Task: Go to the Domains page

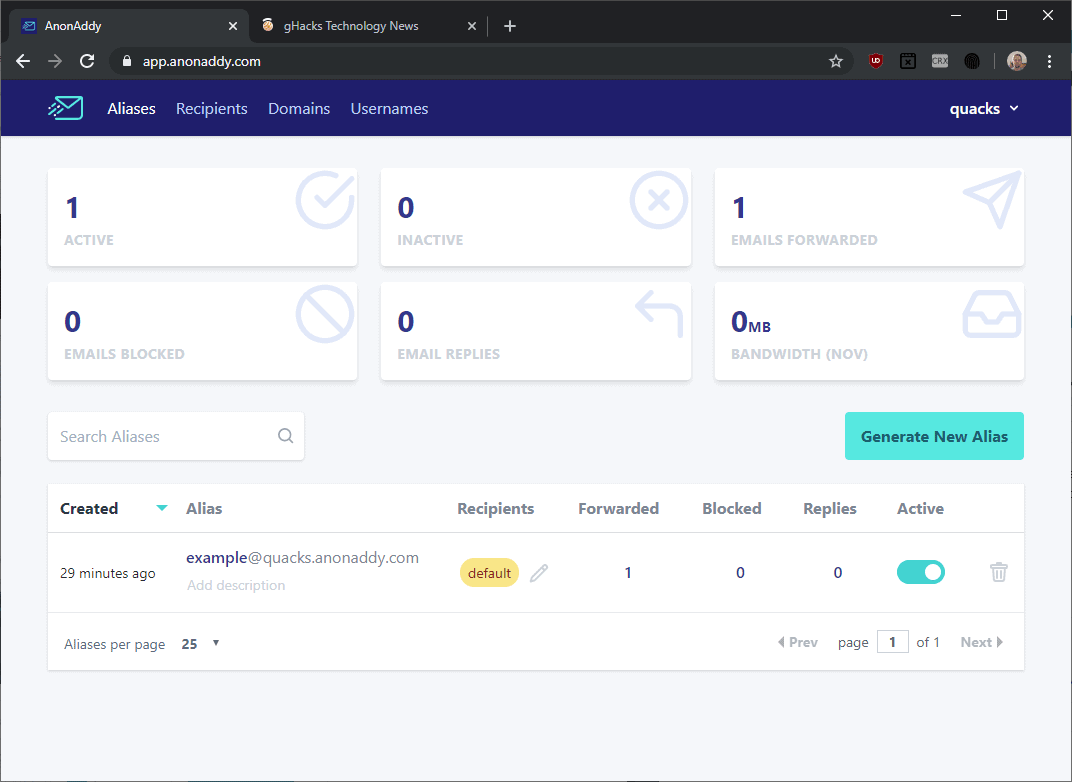Action: 299,108
